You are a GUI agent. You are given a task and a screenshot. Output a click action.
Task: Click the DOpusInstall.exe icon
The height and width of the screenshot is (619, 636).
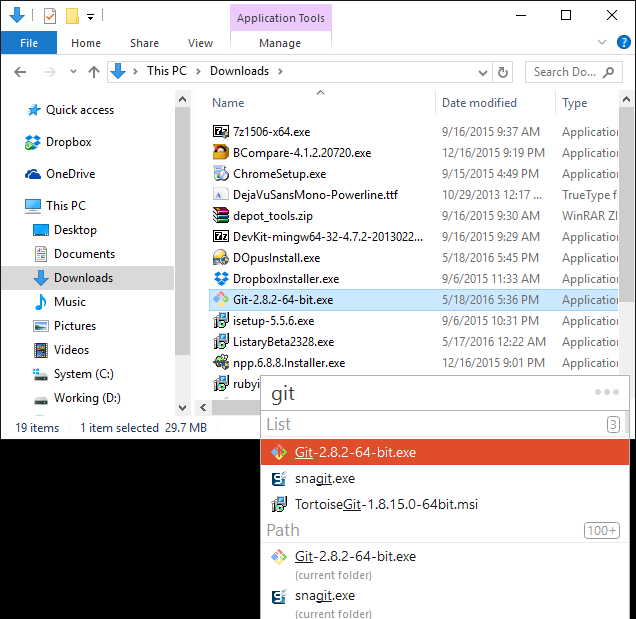(221, 258)
